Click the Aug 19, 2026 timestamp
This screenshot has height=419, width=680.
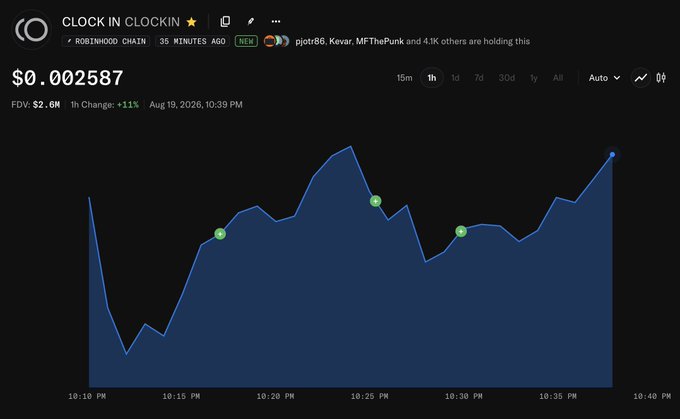pos(196,105)
